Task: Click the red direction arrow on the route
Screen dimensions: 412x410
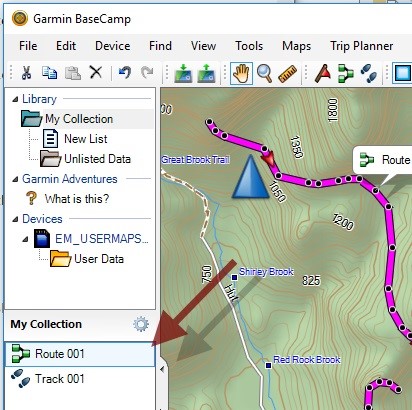Action: click(270, 159)
